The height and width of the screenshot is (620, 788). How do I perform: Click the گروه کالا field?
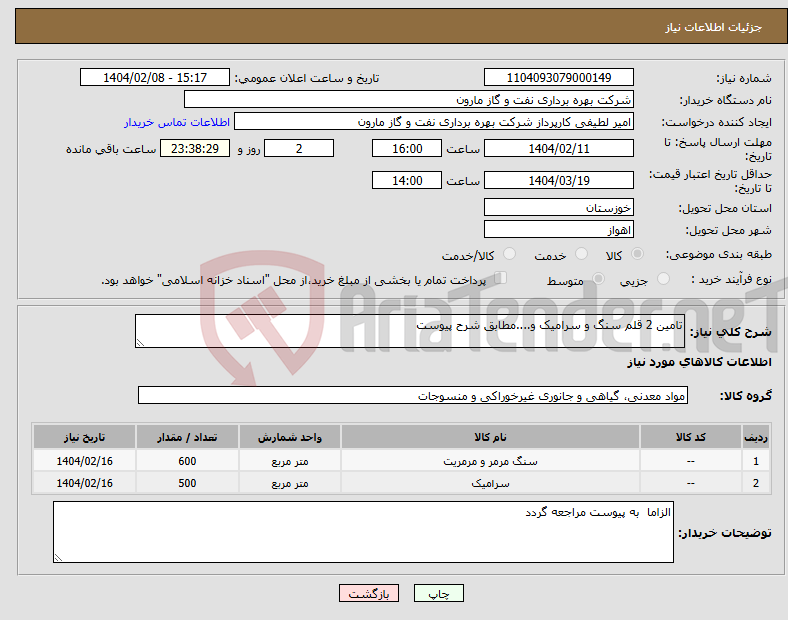413,395
